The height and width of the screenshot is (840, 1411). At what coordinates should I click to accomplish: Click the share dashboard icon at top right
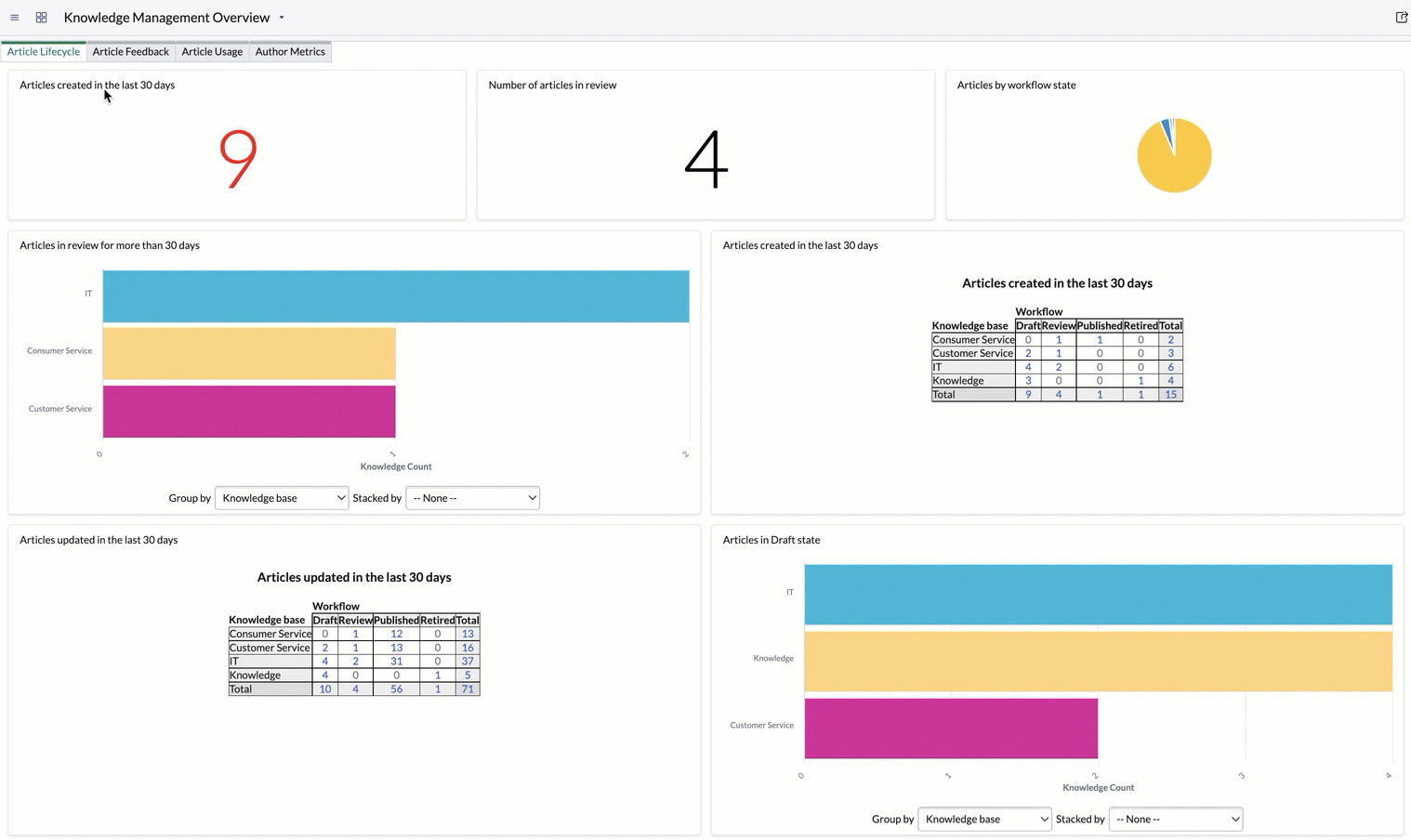pos(1402,18)
